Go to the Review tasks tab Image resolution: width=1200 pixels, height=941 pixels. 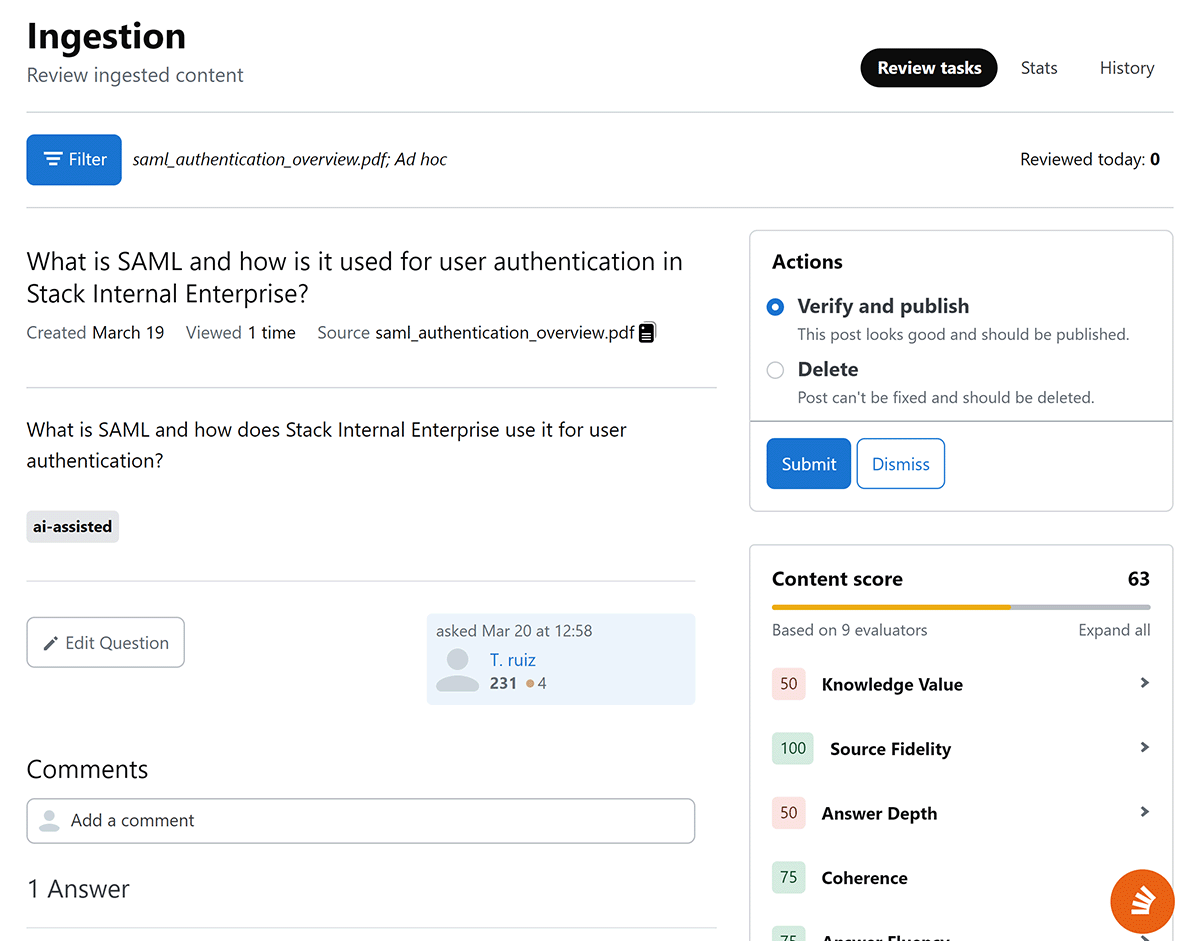(x=929, y=68)
